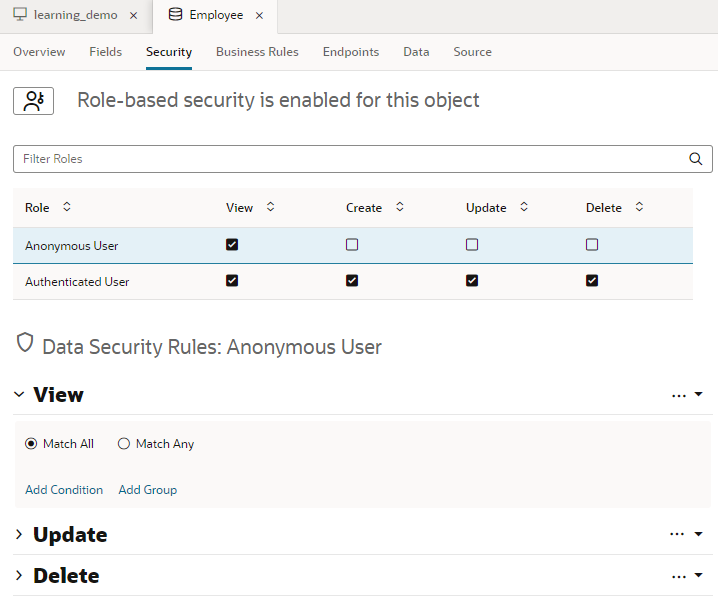Enable Create permission for Anonymous User

pyautogui.click(x=352, y=245)
